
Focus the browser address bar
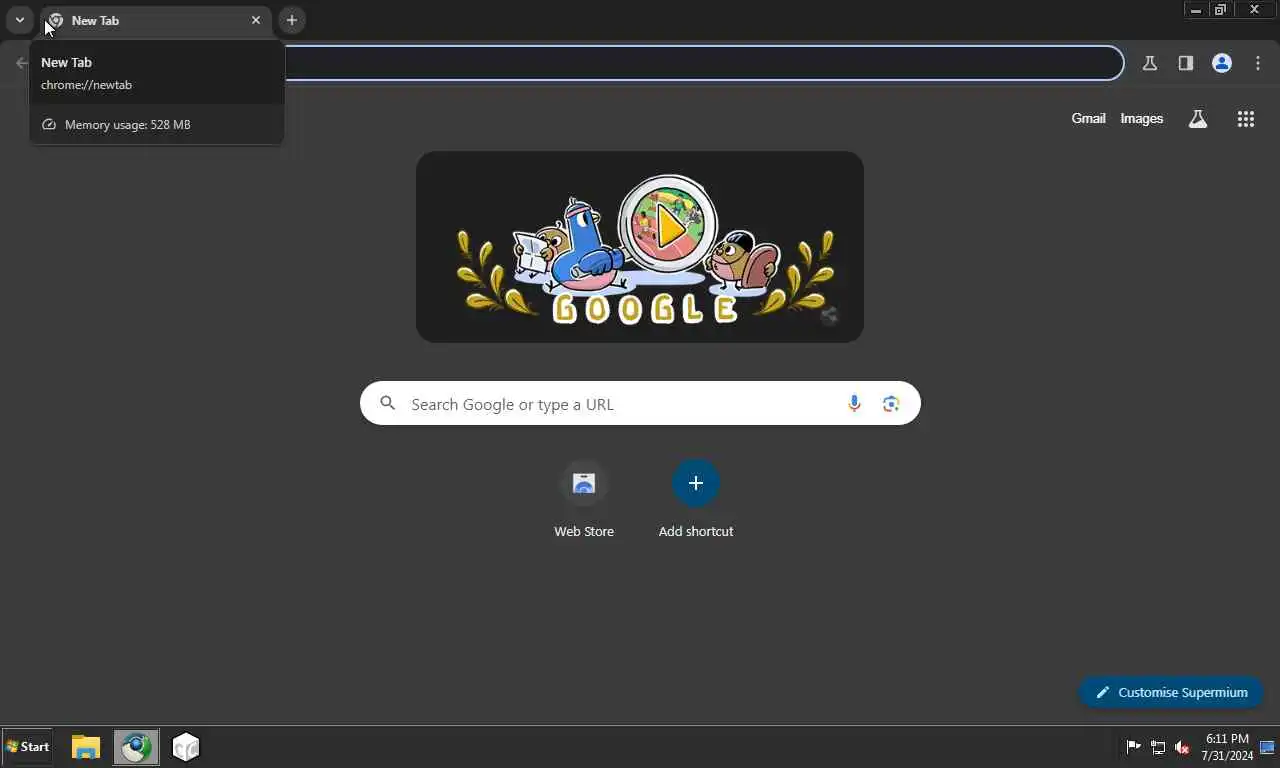tap(703, 63)
